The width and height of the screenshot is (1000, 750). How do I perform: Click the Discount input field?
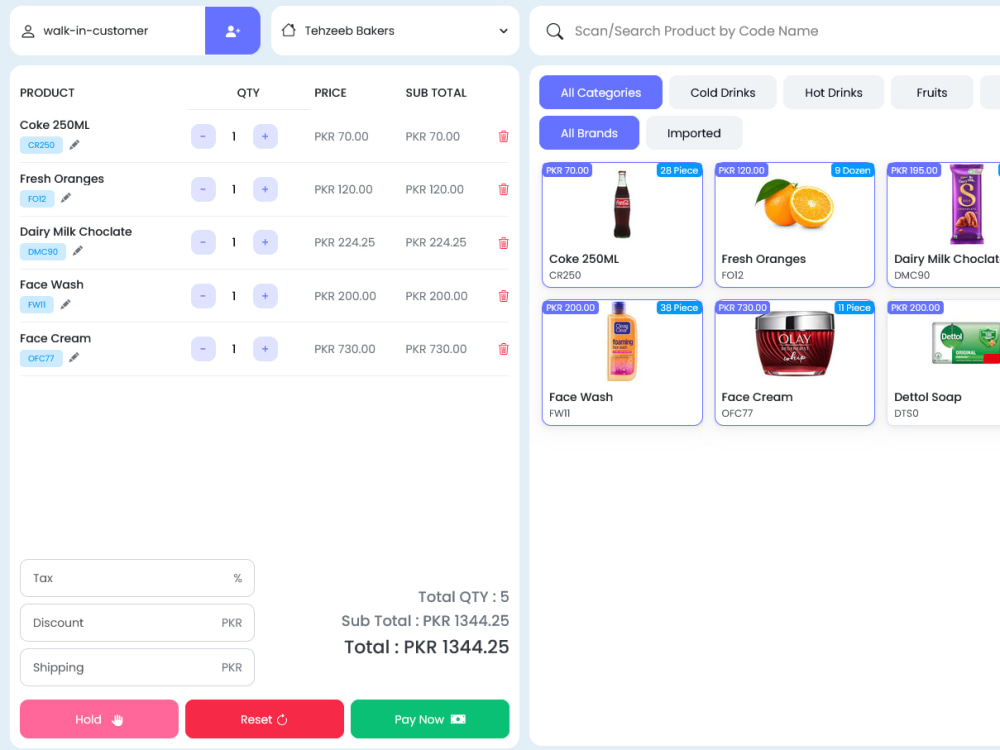[137, 622]
